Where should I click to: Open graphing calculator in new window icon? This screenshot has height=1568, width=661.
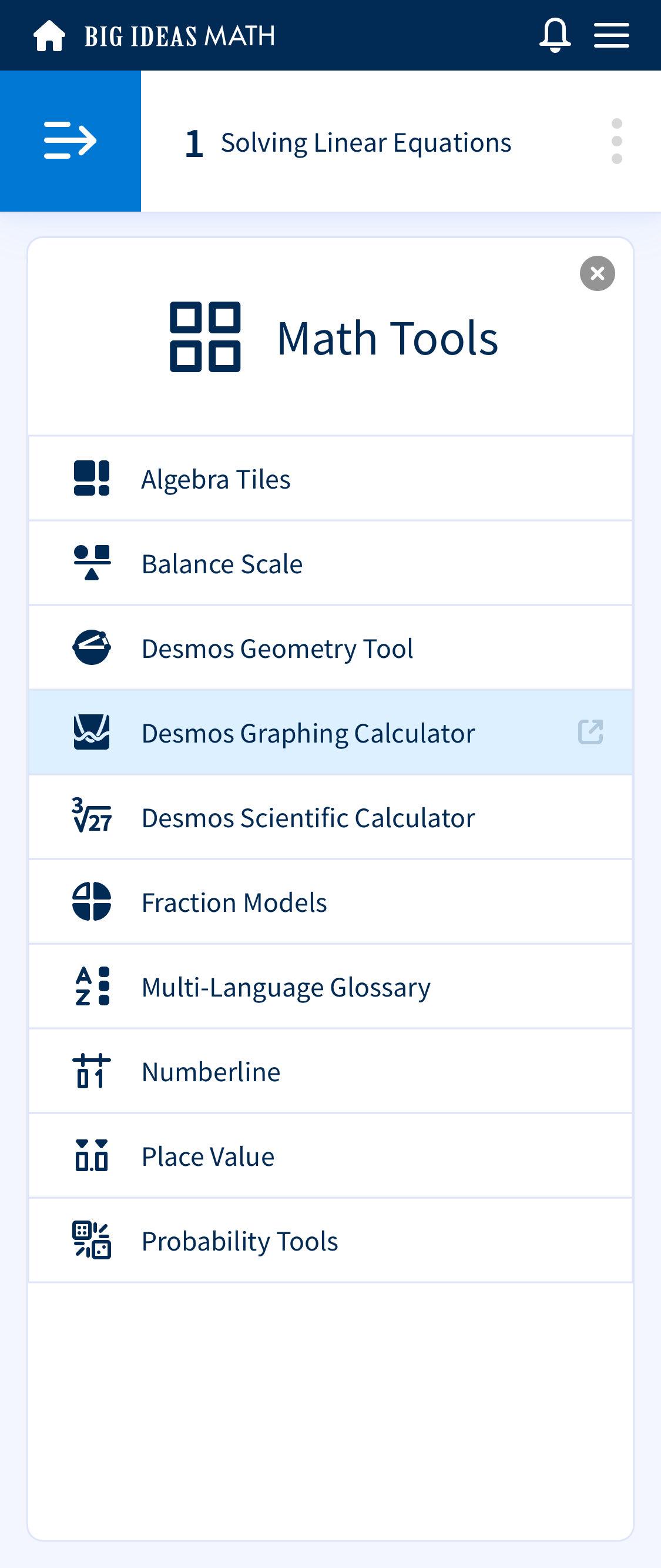pos(590,731)
